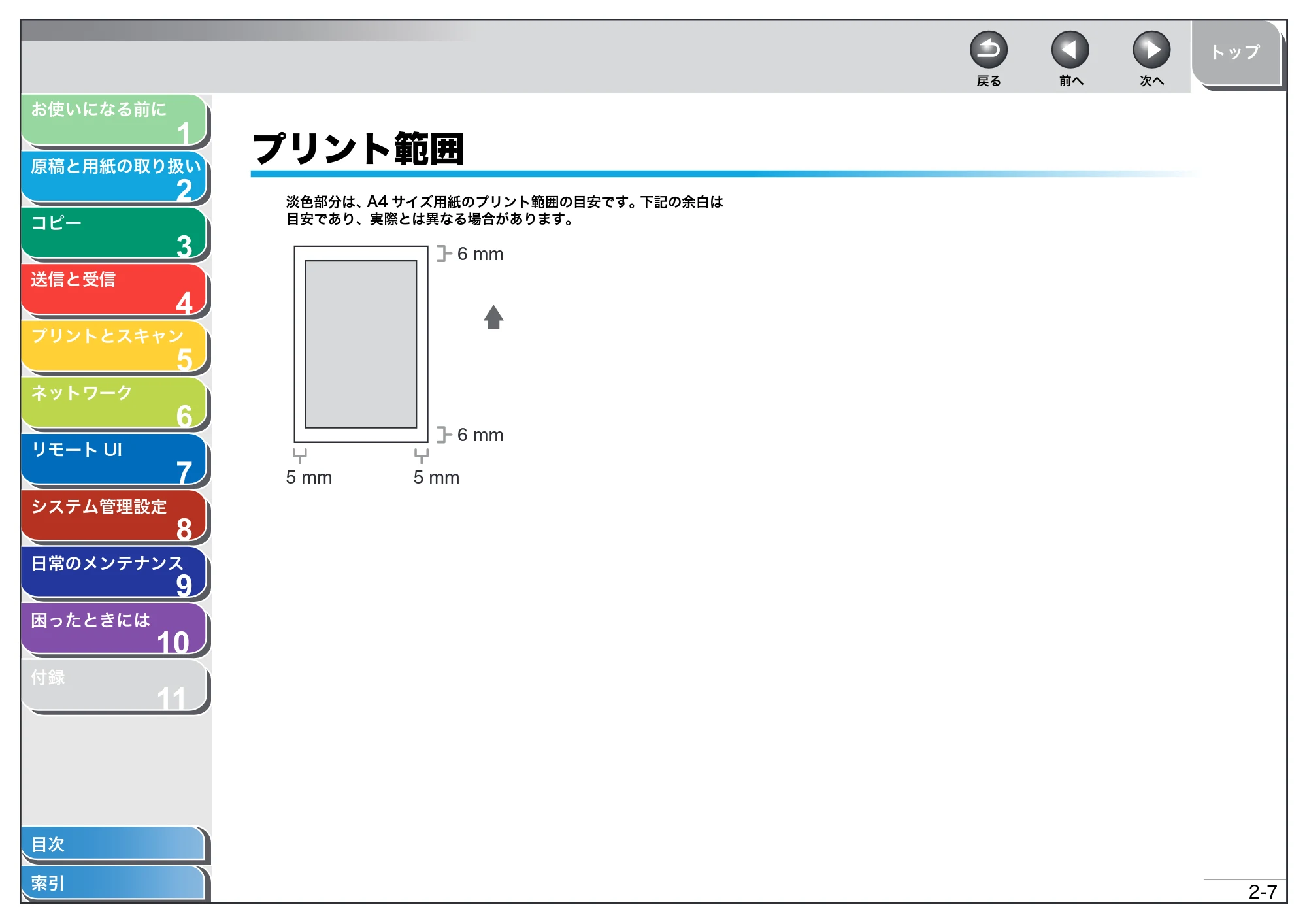Image resolution: width=1307 pixels, height=924 pixels.
Task: Click the page number 2-7
Action: (x=1263, y=891)
